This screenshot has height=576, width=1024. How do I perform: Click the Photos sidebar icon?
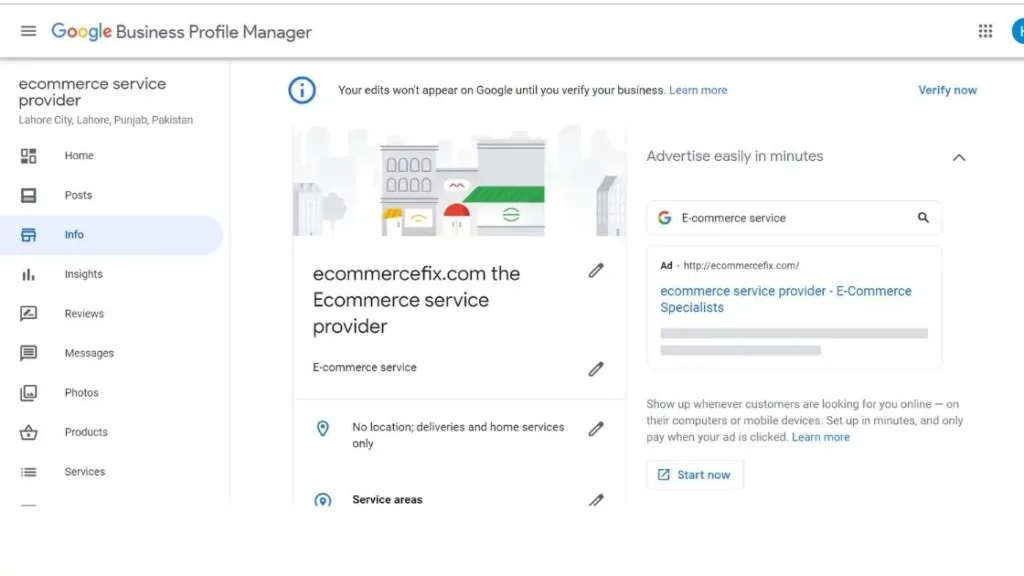(28, 392)
